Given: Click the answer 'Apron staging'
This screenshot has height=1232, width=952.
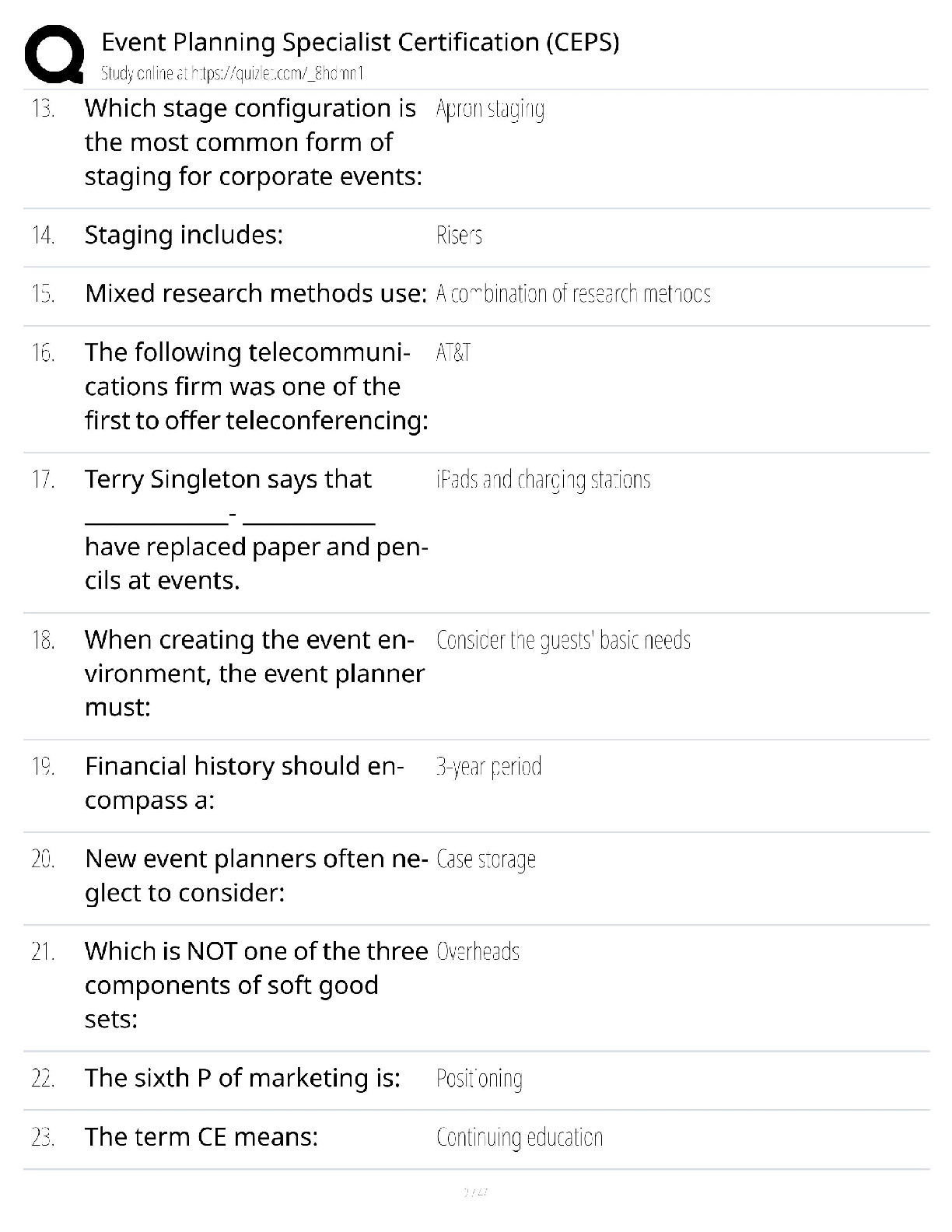Looking at the screenshot, I should [x=490, y=110].
